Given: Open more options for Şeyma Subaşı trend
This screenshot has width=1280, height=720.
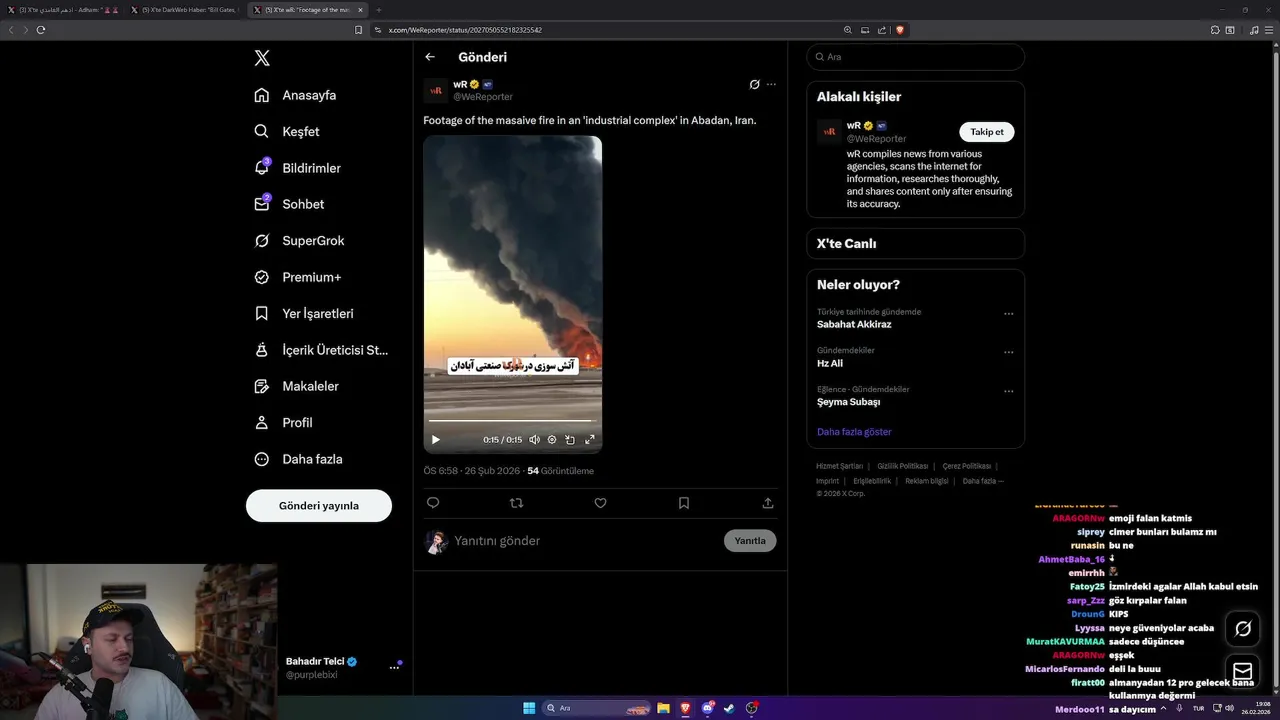Looking at the screenshot, I should 1008,391.
